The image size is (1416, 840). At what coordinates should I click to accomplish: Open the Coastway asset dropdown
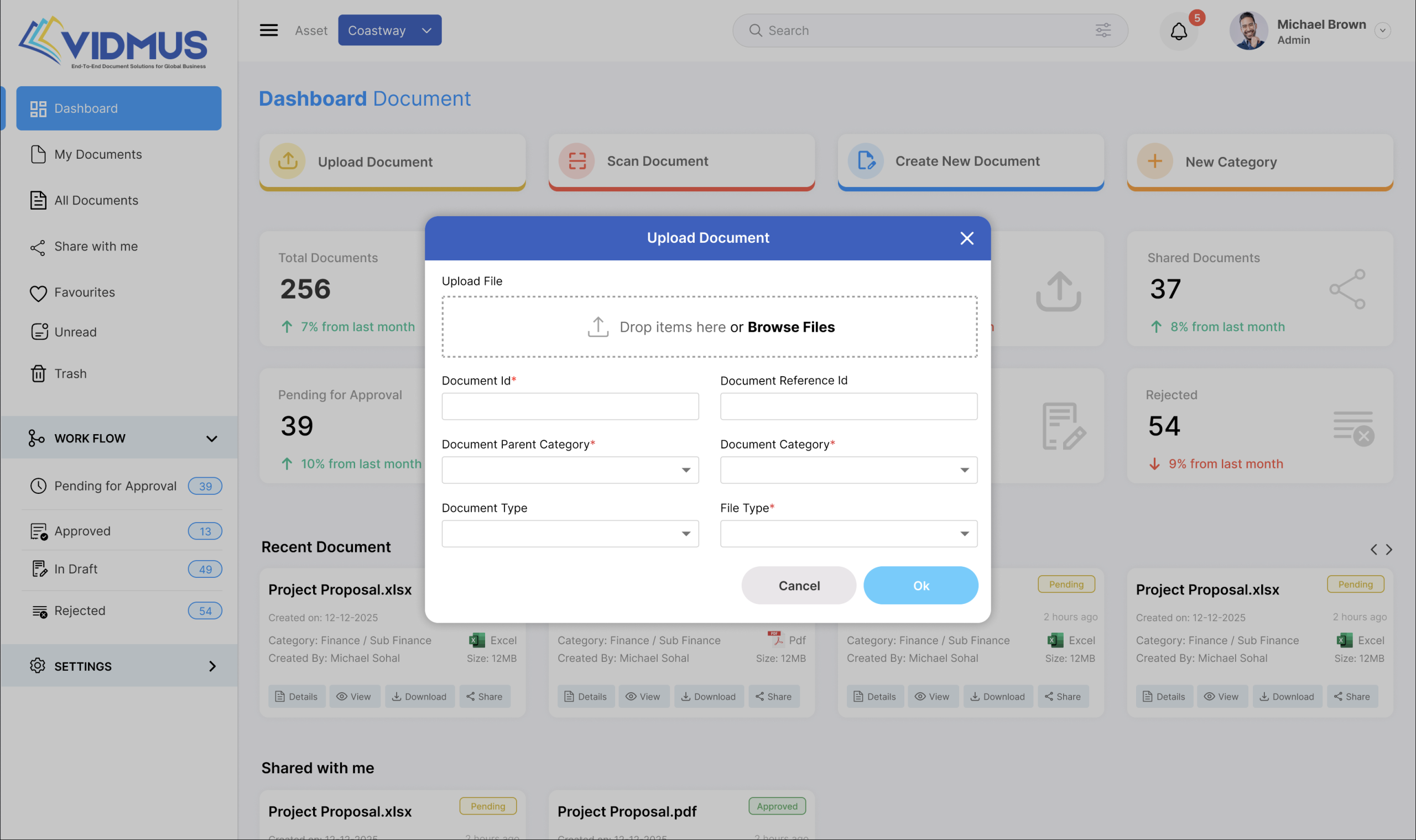coord(389,30)
